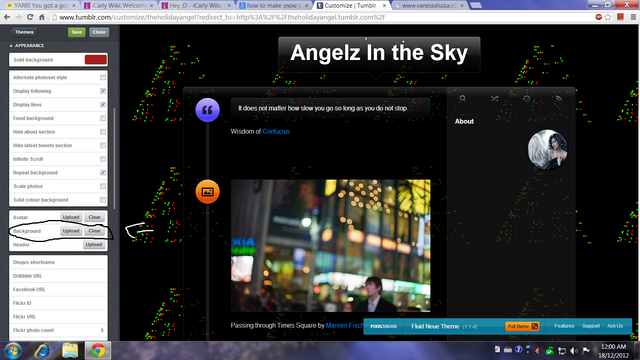640x360 pixels.
Task: Open the red Solid background color swatch
Action: 96,60
